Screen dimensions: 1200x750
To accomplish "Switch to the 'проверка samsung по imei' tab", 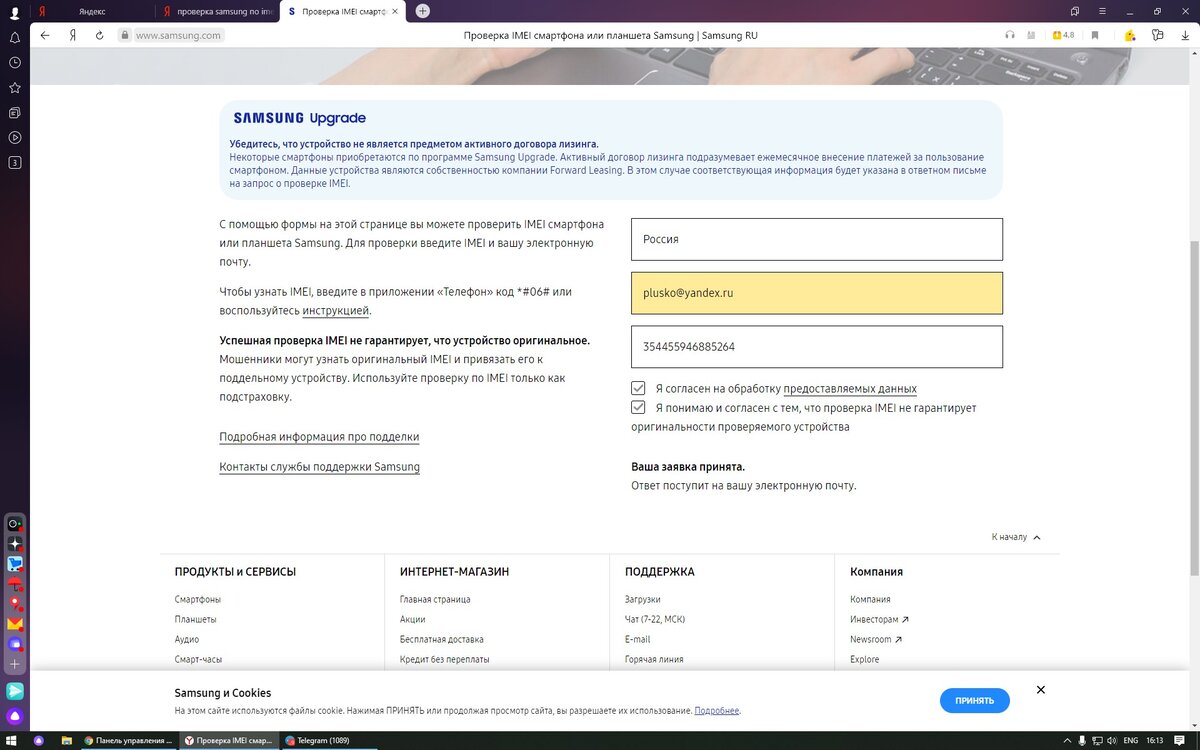I will click(217, 11).
